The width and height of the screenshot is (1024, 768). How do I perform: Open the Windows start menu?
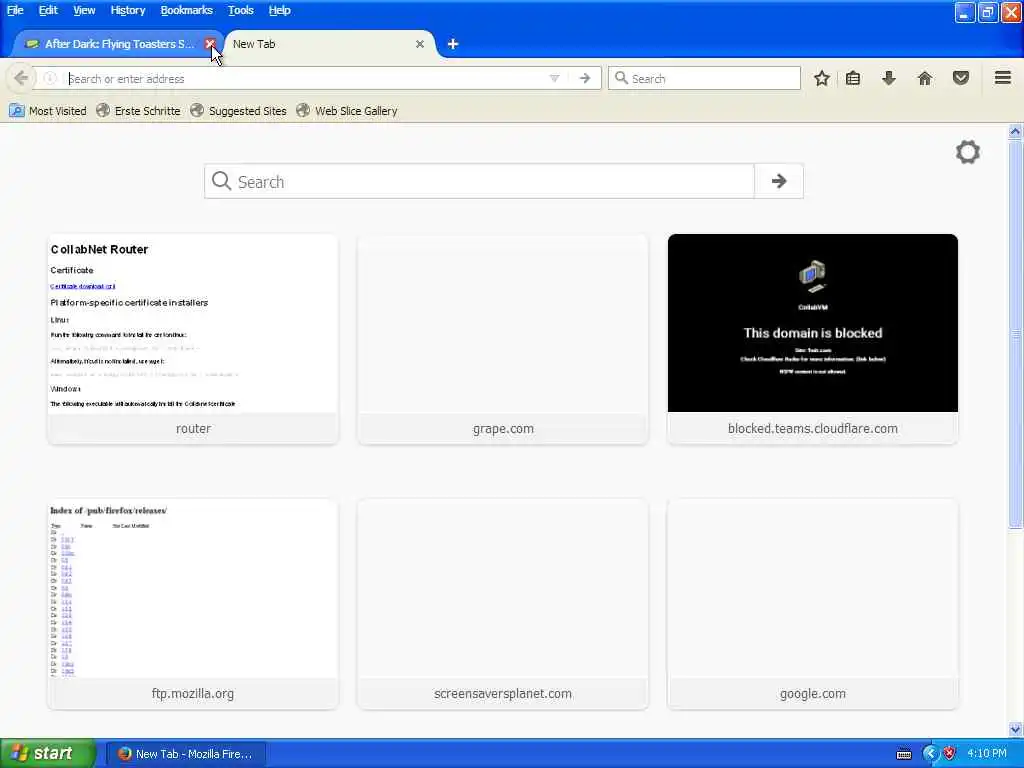pos(47,753)
